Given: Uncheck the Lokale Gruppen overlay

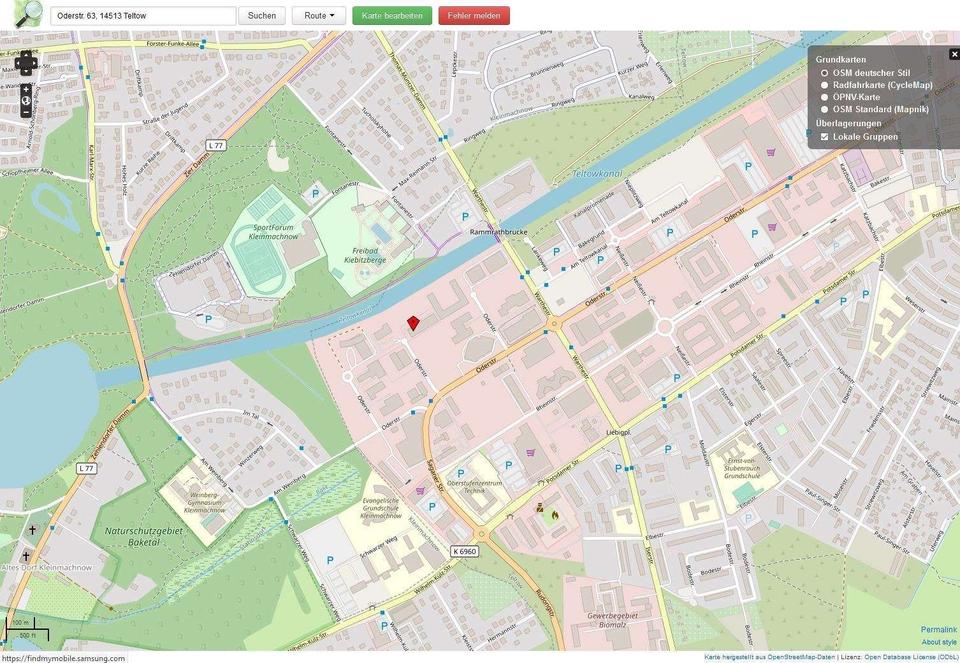Looking at the screenshot, I should pyautogui.click(x=824, y=136).
